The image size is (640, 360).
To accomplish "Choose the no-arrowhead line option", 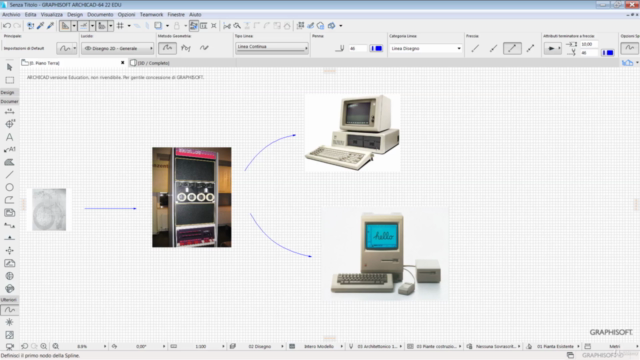I will pyautogui.click(x=475, y=48).
